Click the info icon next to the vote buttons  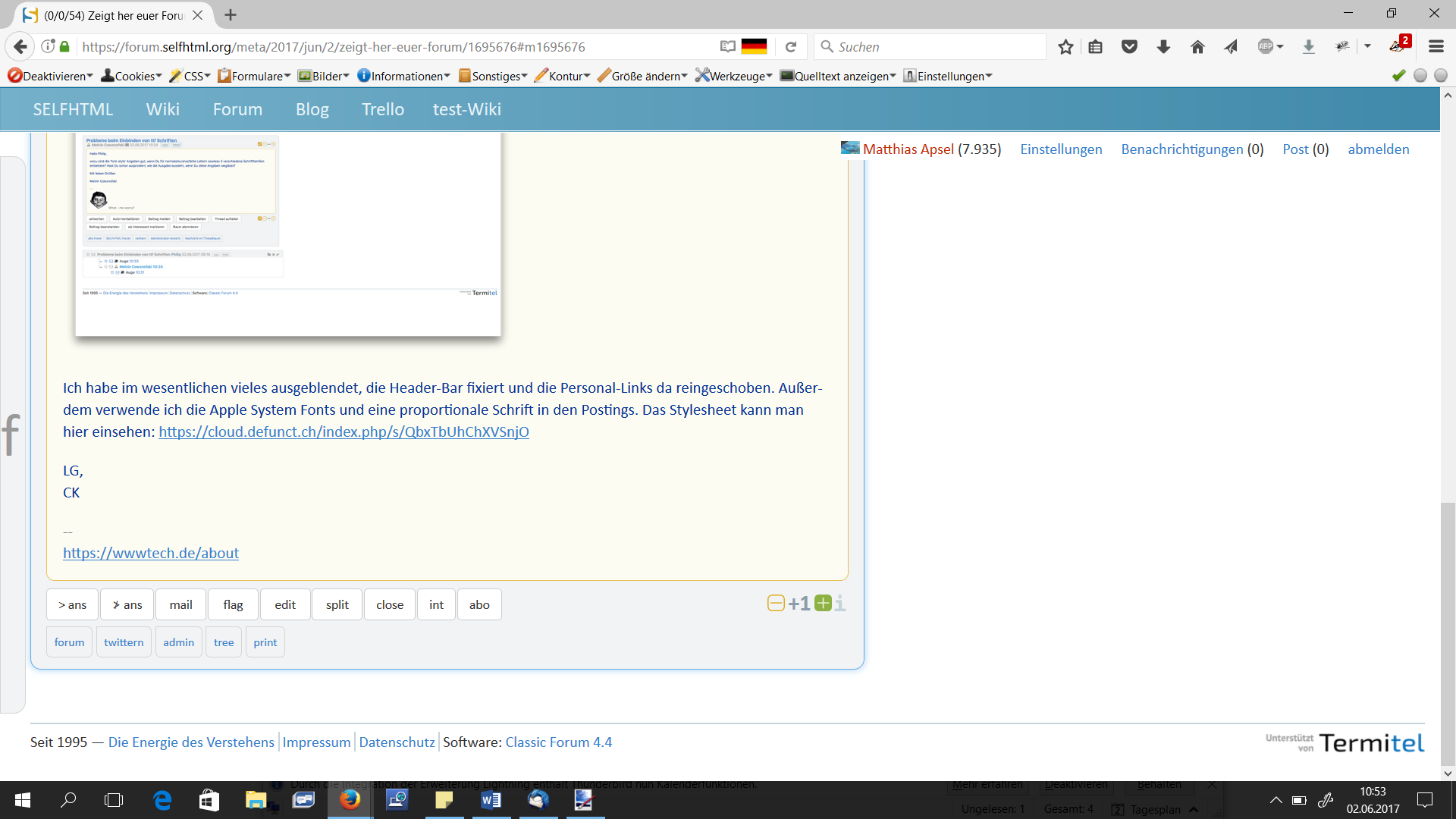click(839, 604)
